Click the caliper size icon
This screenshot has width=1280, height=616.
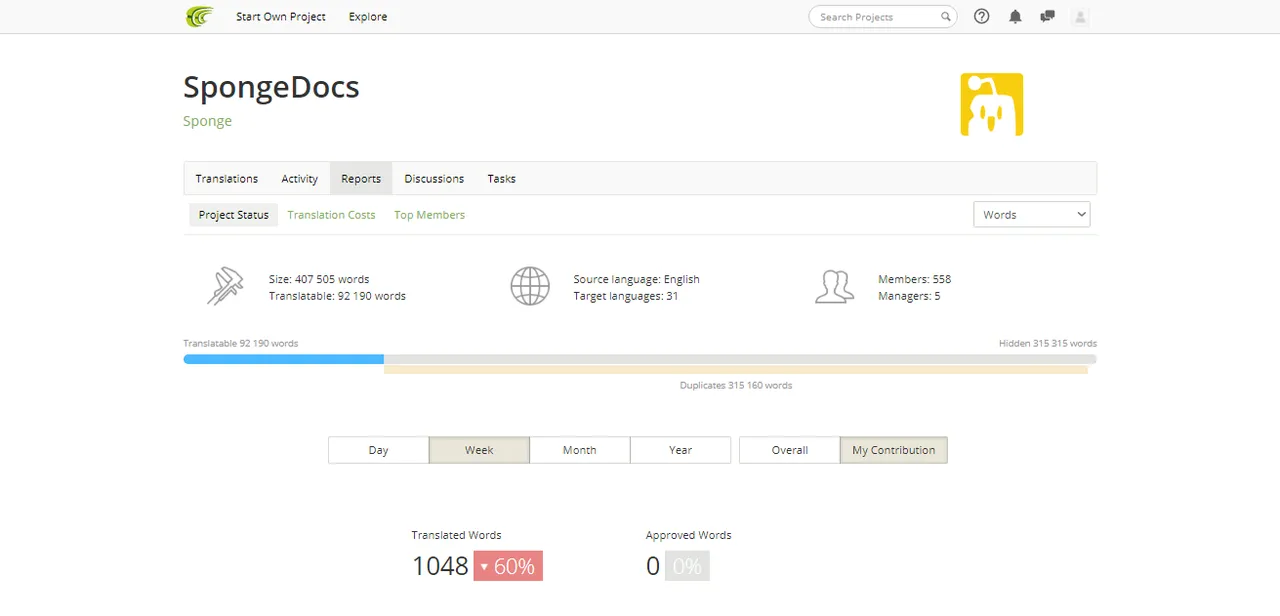[225, 286]
